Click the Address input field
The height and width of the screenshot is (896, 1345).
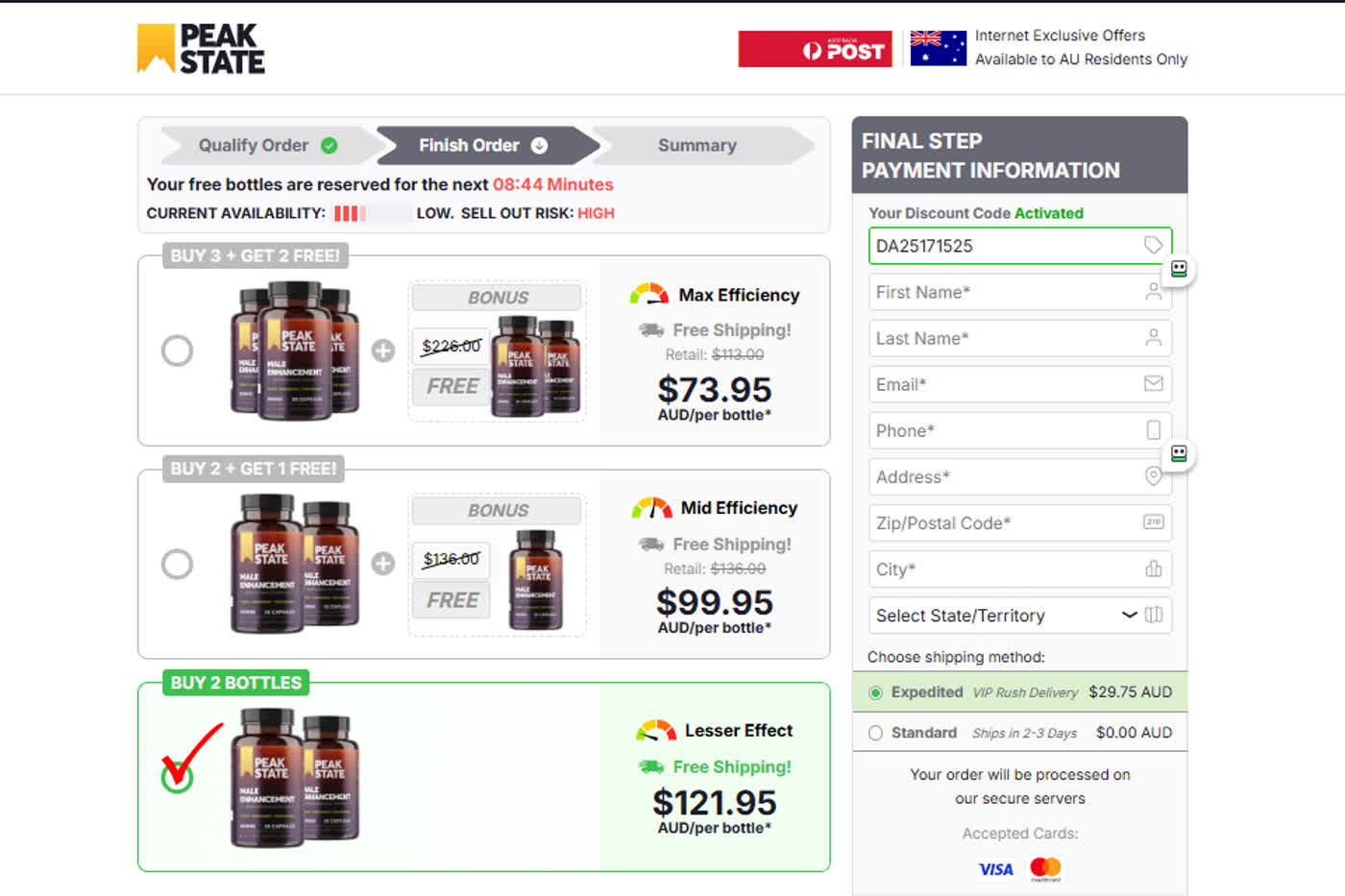(1020, 475)
